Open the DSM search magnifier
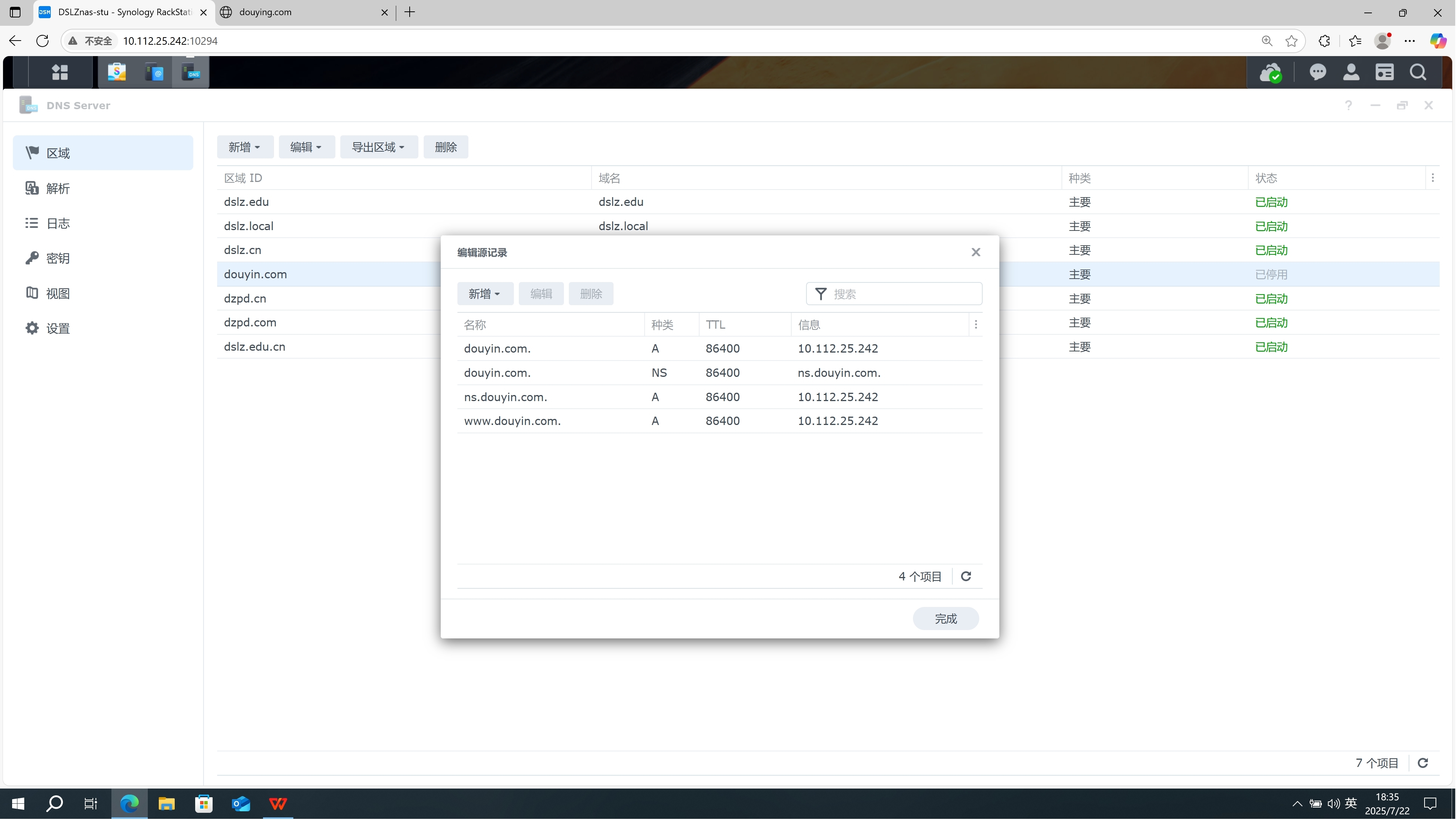 coord(1418,72)
